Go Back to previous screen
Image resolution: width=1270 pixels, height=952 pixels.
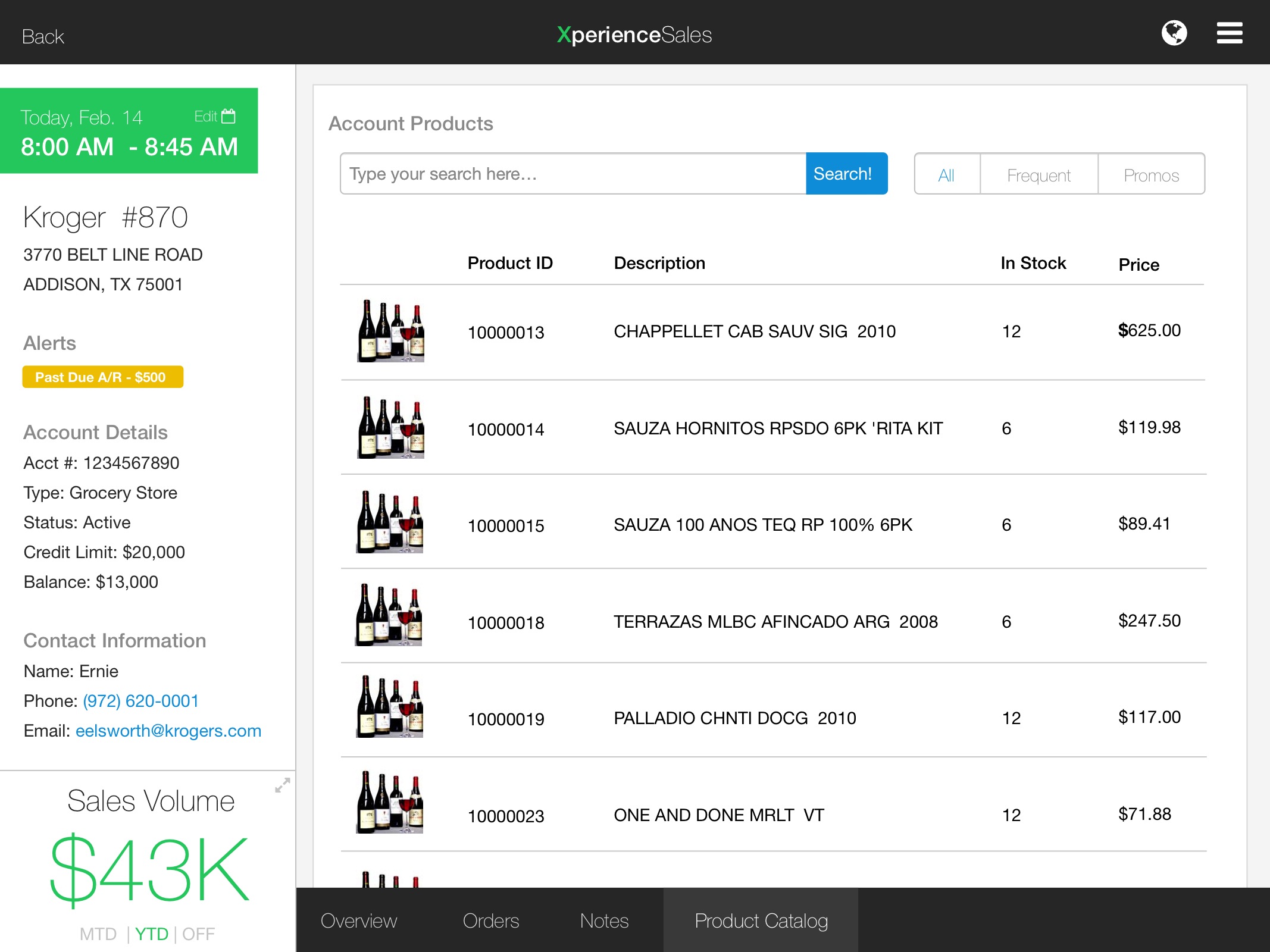coord(43,37)
